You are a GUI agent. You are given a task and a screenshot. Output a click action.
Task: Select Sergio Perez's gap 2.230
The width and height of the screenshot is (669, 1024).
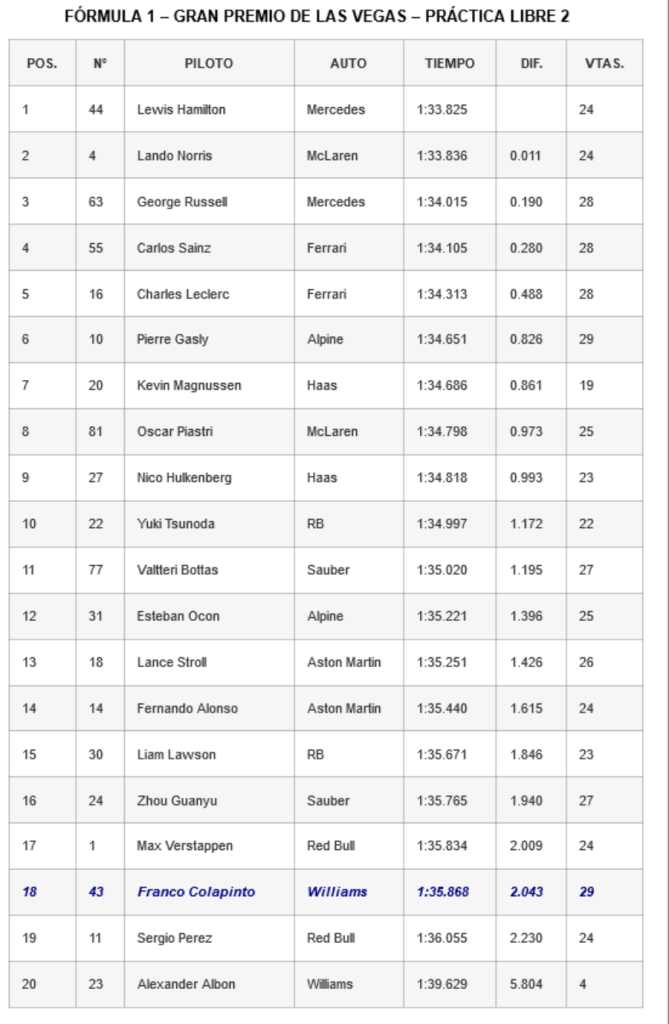[526, 938]
